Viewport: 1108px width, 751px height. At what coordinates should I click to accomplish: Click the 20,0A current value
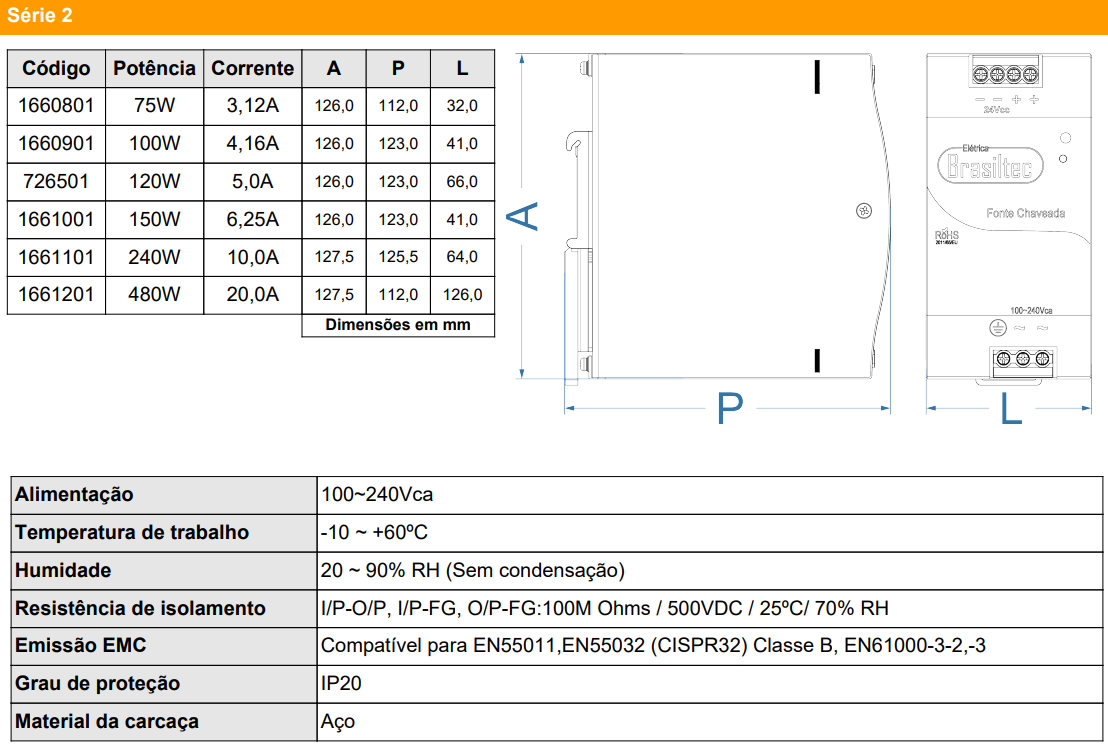coord(253,295)
